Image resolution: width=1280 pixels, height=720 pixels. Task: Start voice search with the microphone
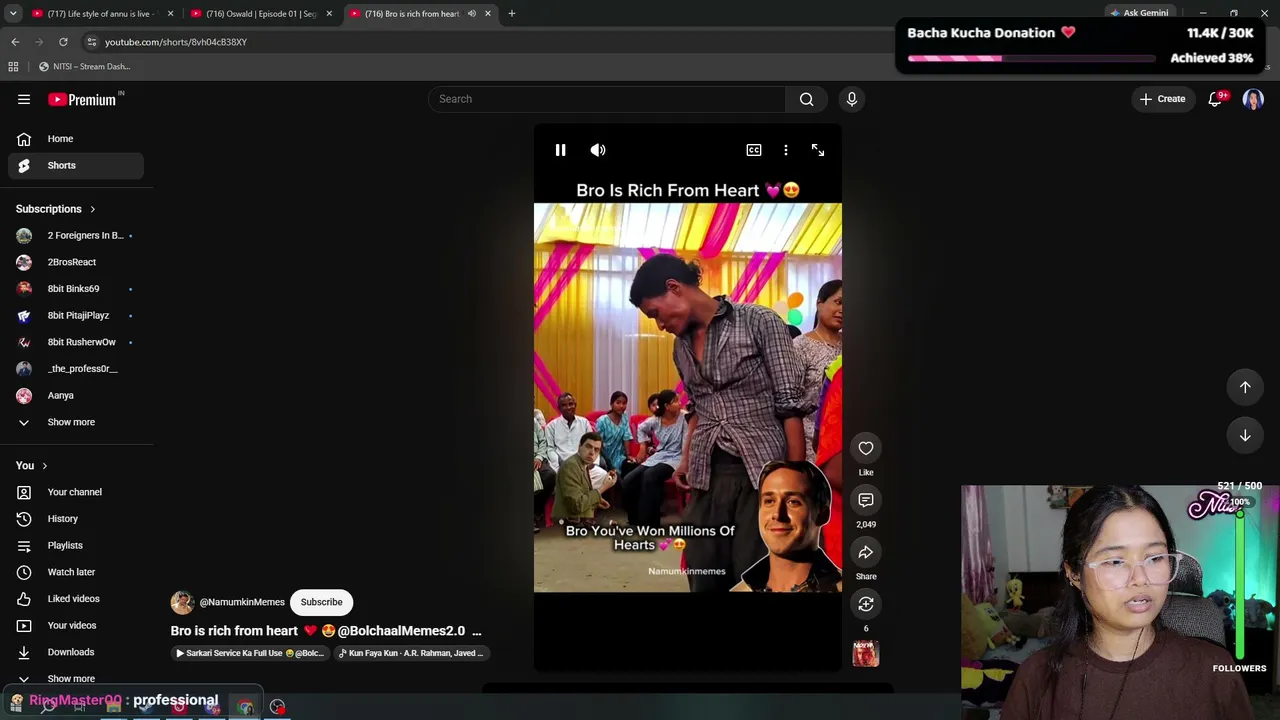(x=852, y=99)
